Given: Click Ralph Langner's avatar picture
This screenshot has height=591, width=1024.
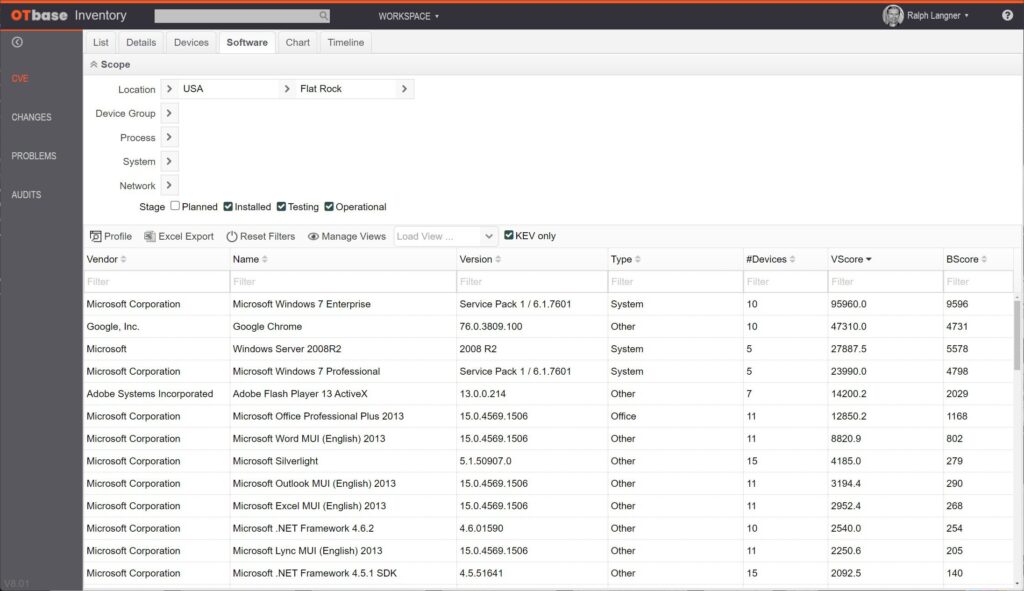Looking at the screenshot, I should pyautogui.click(x=892, y=16).
